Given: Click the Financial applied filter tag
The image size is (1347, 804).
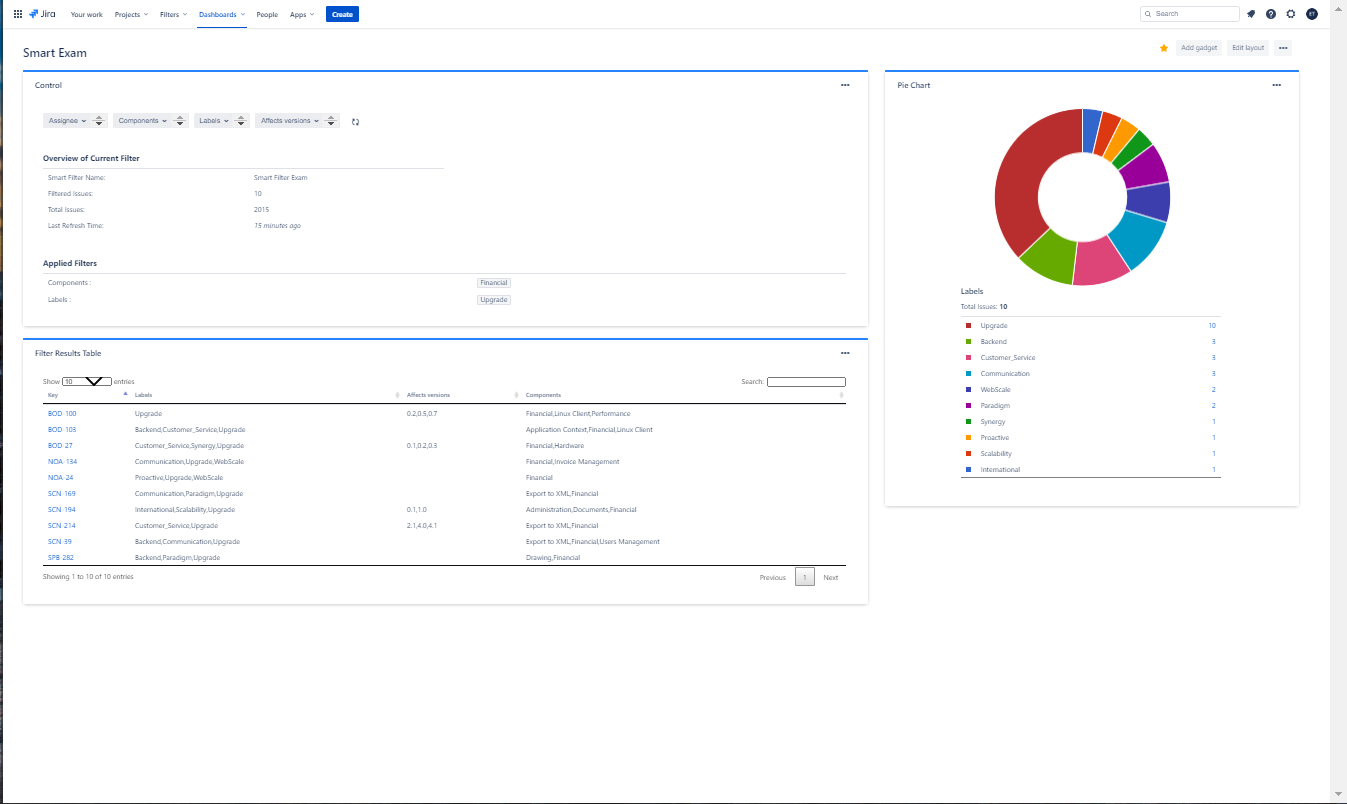Looking at the screenshot, I should point(494,283).
